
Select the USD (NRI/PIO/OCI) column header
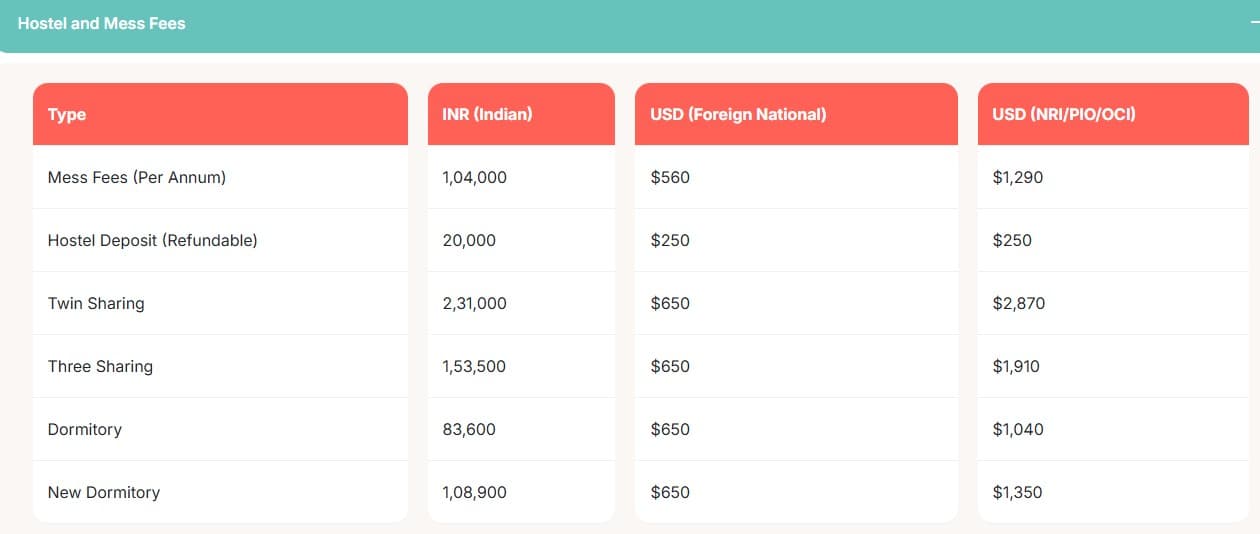[x=1063, y=114]
